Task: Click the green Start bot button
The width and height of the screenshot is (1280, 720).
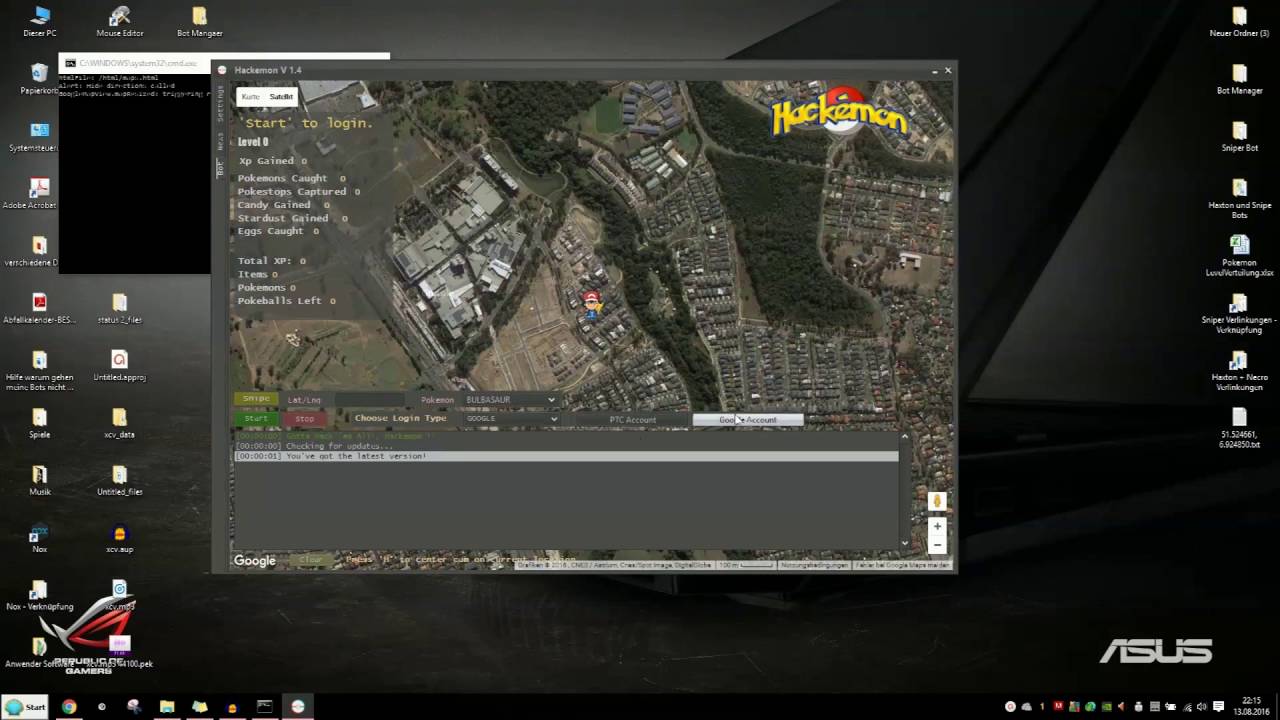Action: pos(256,419)
